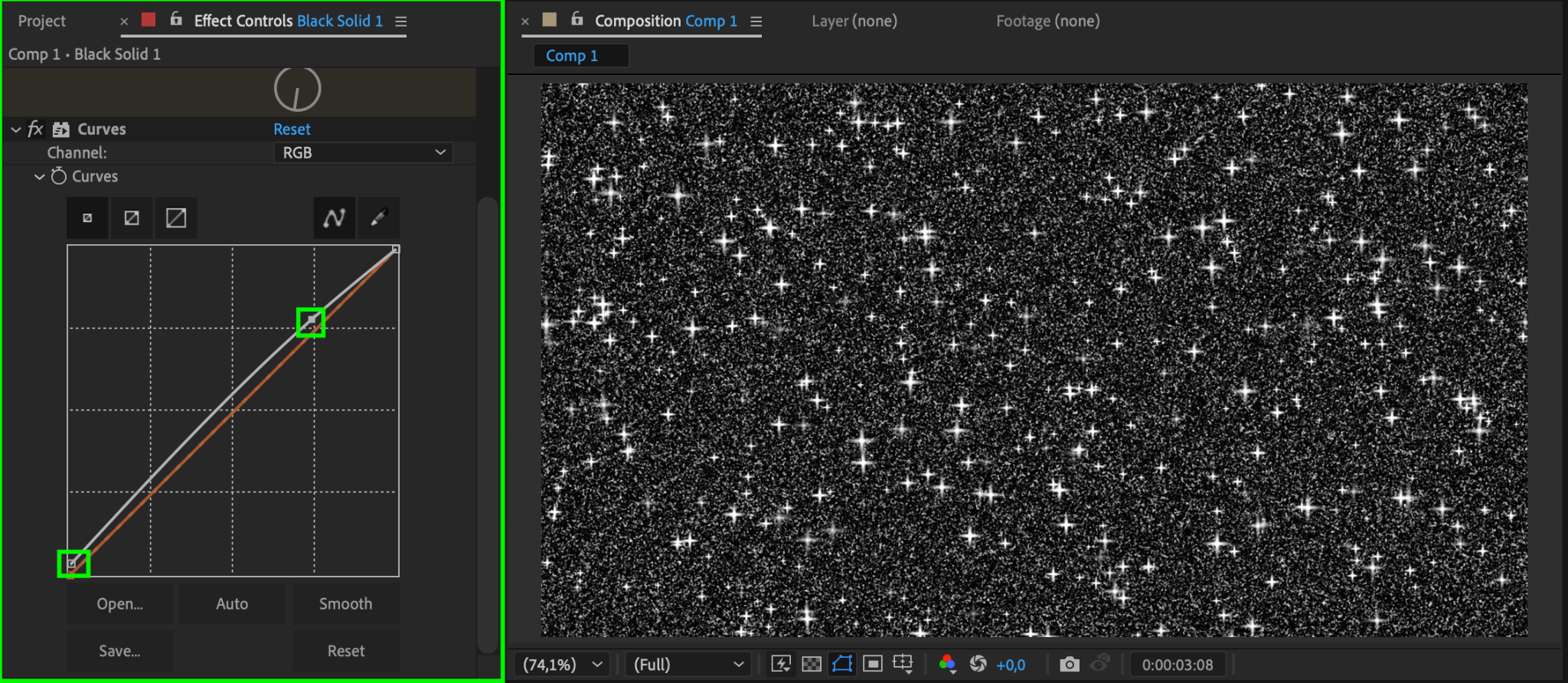Click the Smooth button under curves
The image size is (1568, 683).
point(345,604)
